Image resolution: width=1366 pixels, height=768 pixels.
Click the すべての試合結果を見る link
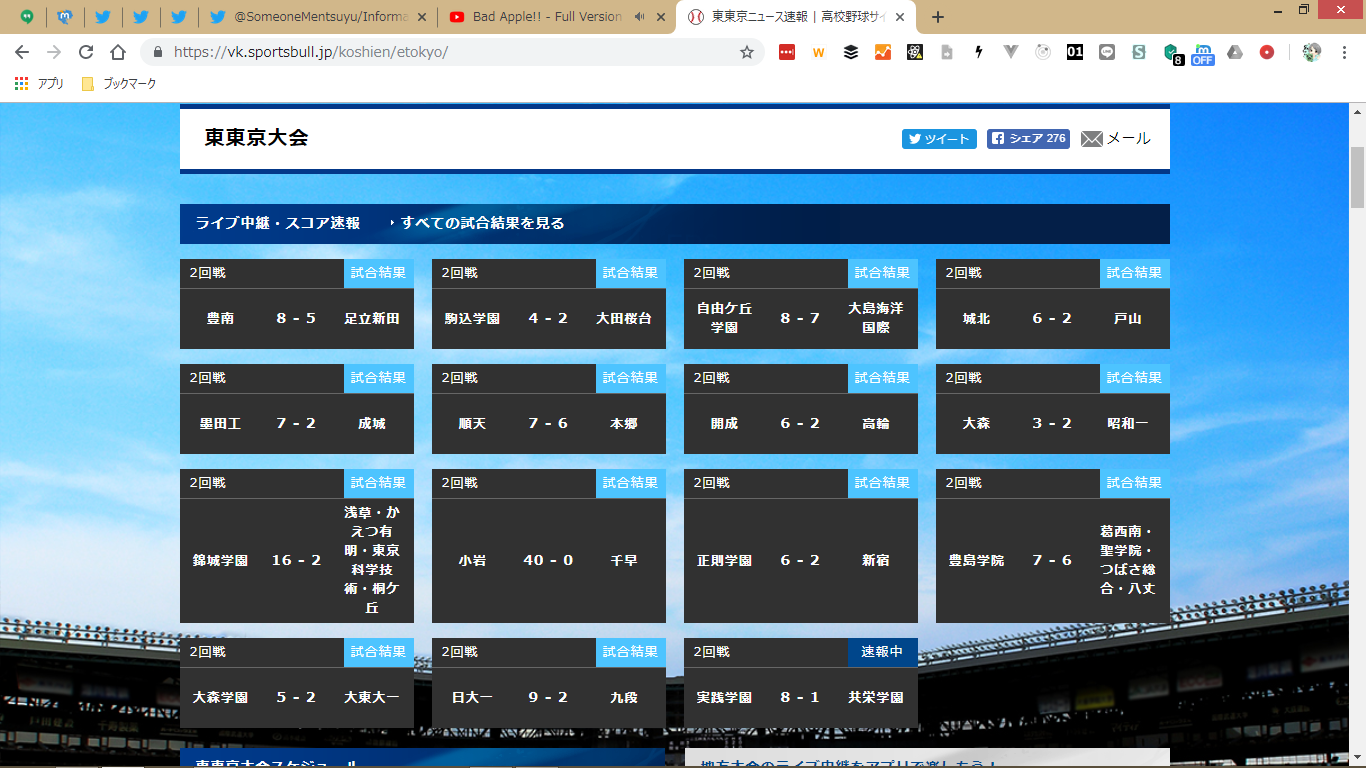pos(482,223)
